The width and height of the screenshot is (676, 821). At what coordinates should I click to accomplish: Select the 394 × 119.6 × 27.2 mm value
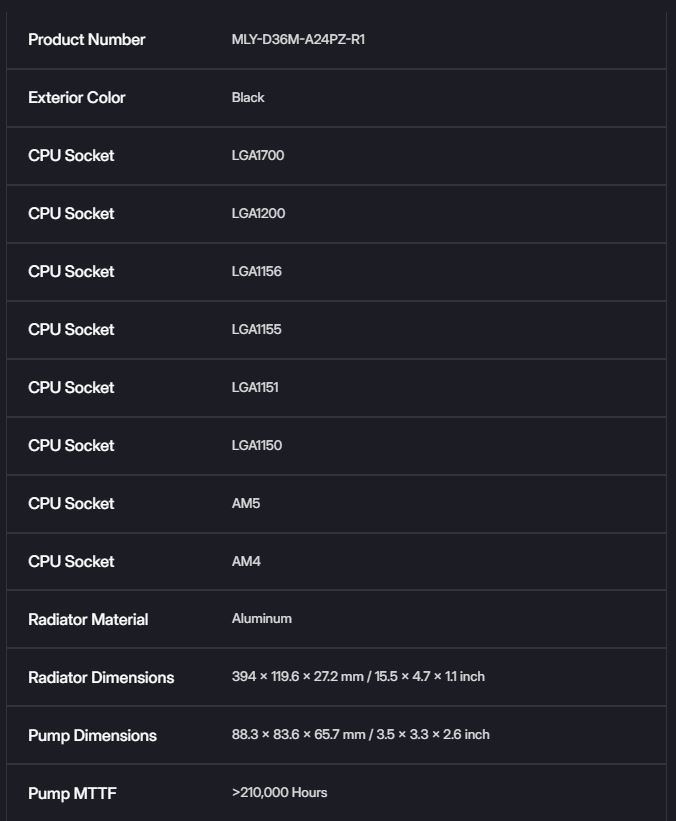pyautogui.click(x=297, y=676)
